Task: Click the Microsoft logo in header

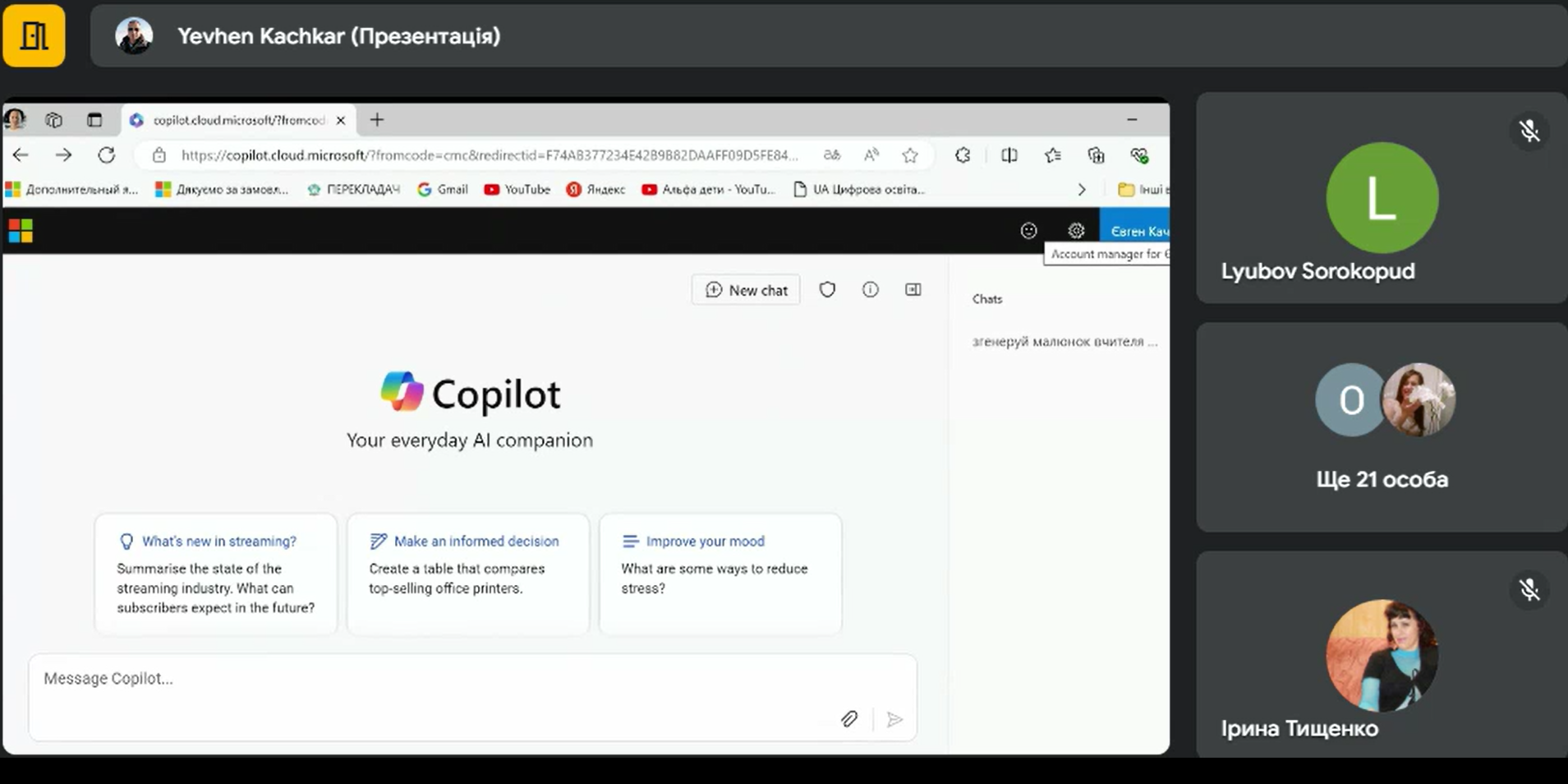Action: pos(21,231)
